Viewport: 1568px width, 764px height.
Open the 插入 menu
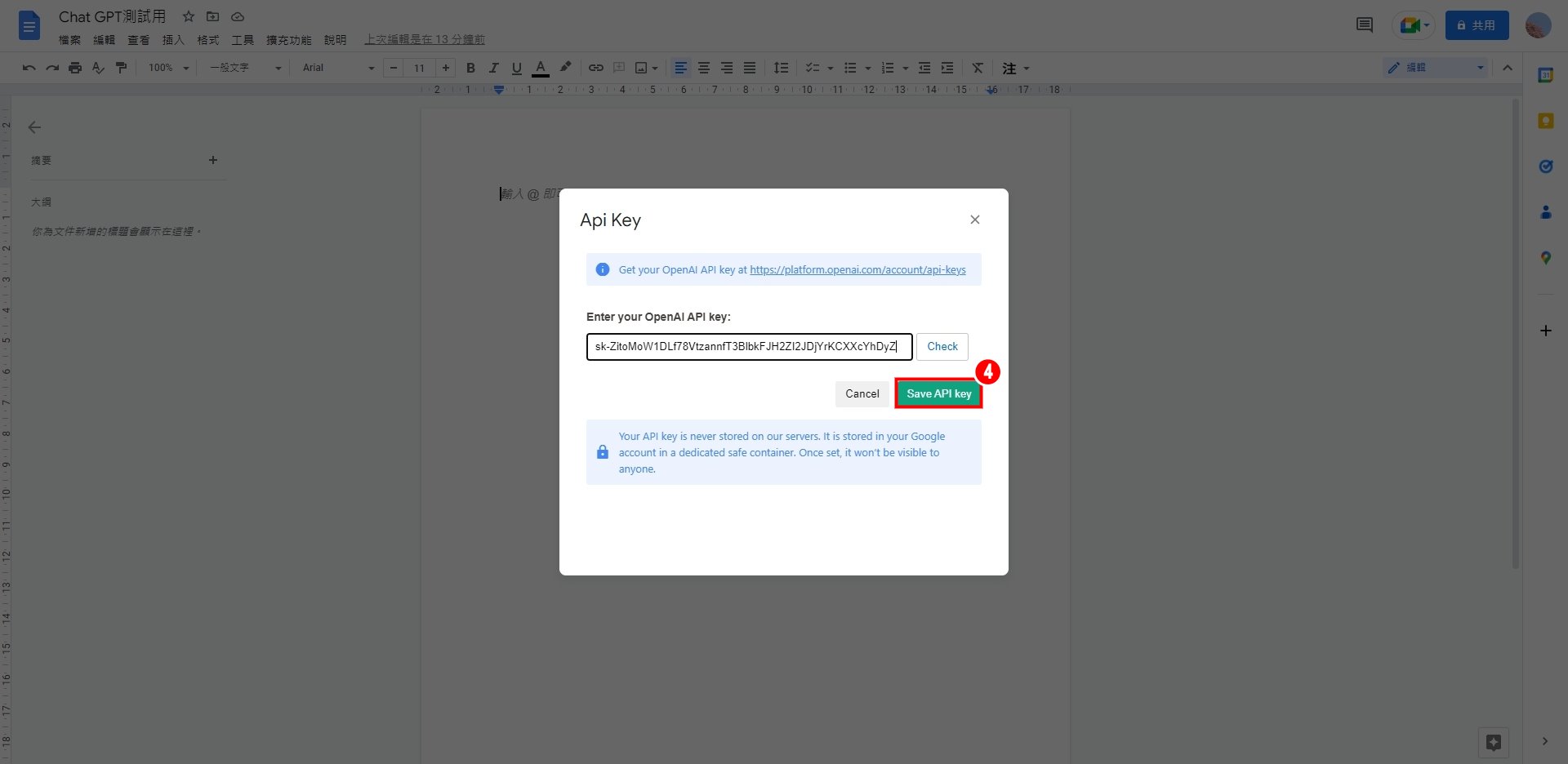click(173, 39)
